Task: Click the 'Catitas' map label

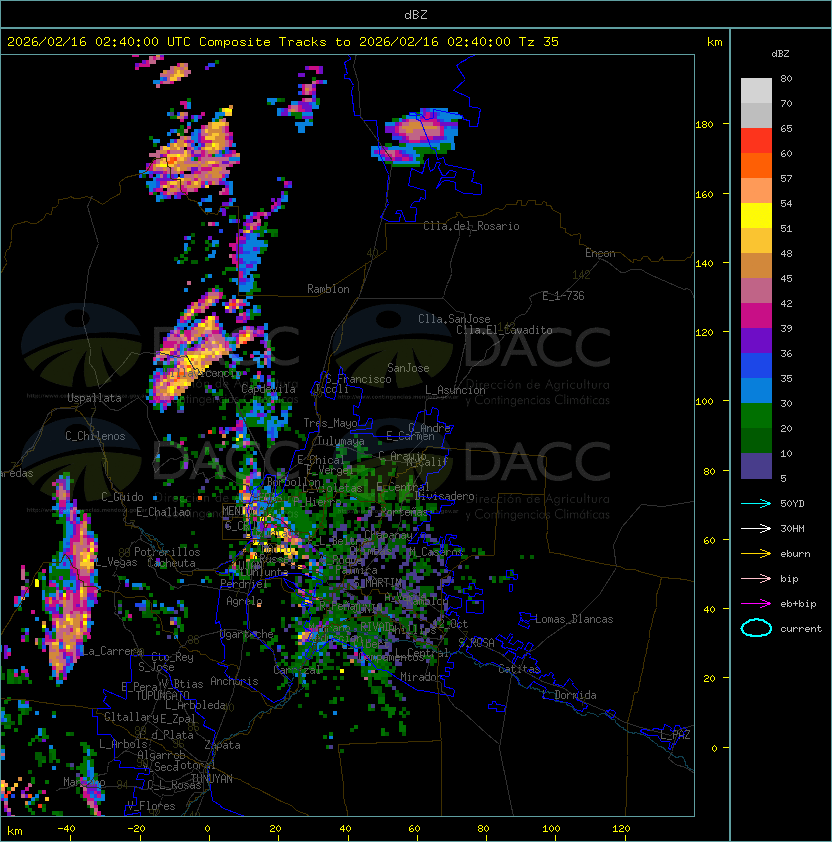Action: click(519, 669)
